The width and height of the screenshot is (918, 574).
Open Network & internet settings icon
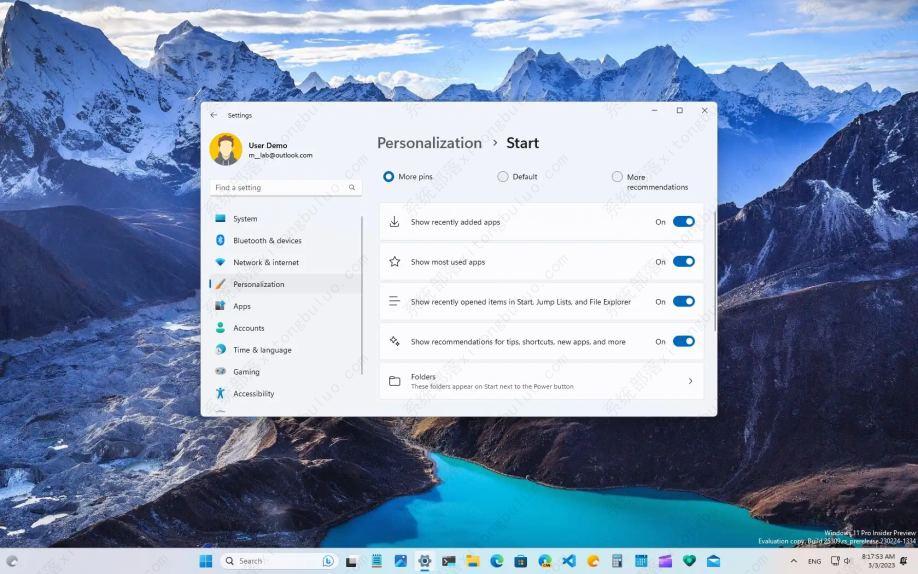click(x=220, y=262)
